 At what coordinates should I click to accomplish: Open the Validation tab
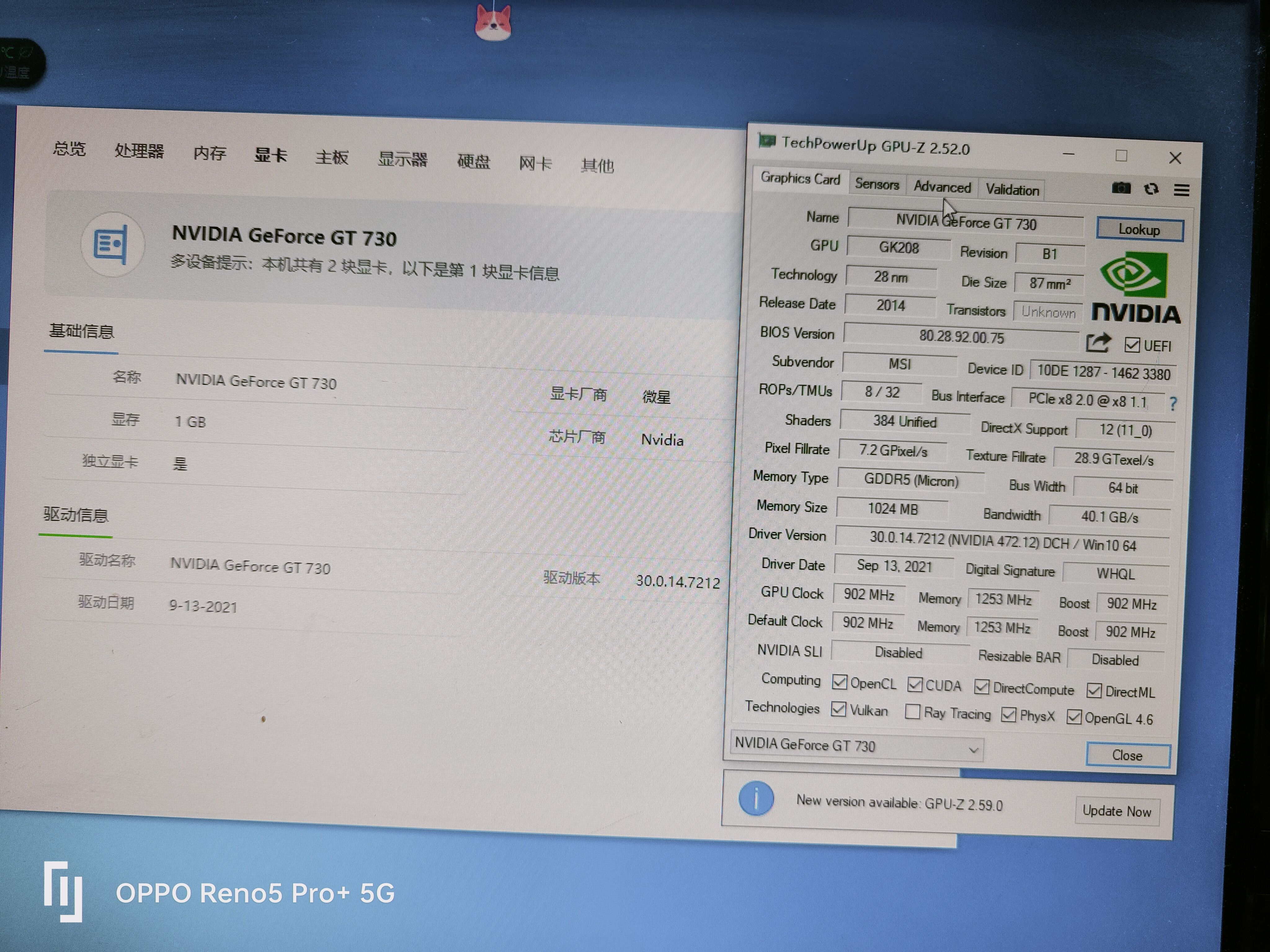[x=1012, y=190]
